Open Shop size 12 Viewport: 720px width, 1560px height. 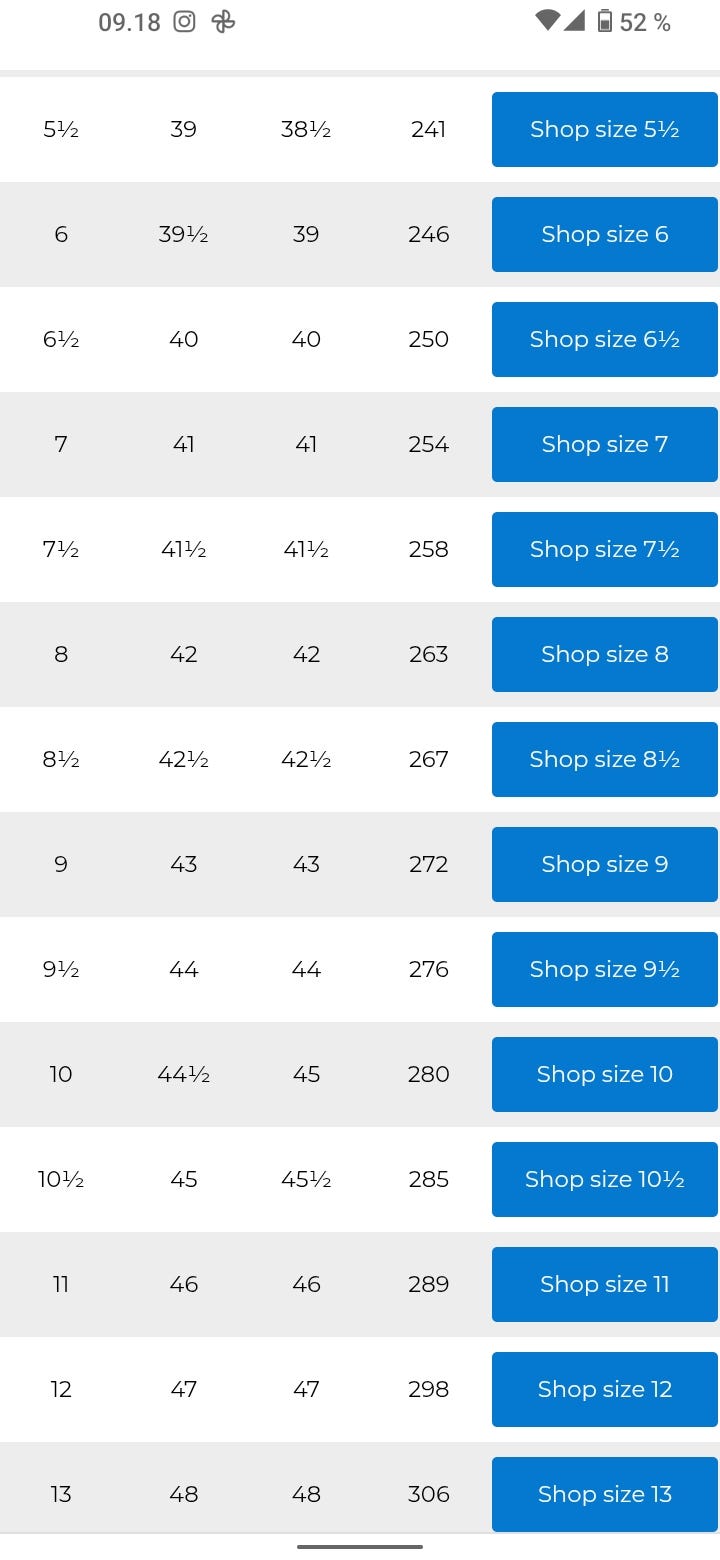(604, 1389)
